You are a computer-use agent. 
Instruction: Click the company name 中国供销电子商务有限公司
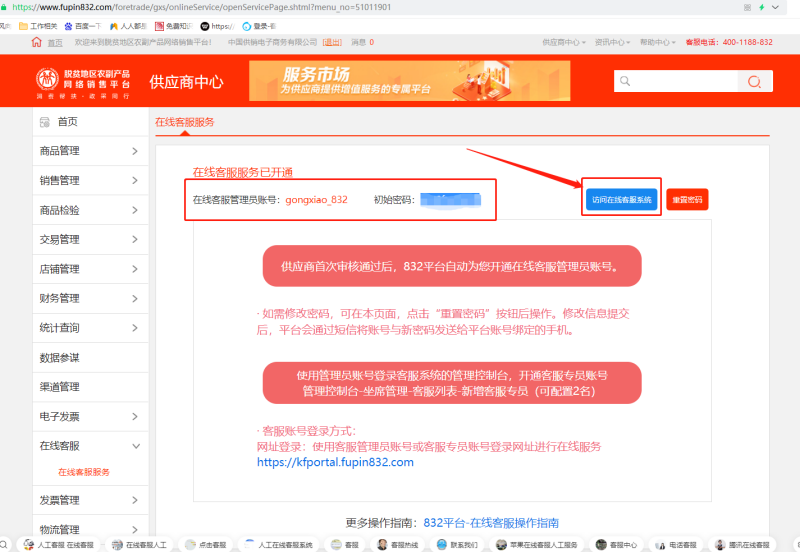(x=272, y=42)
